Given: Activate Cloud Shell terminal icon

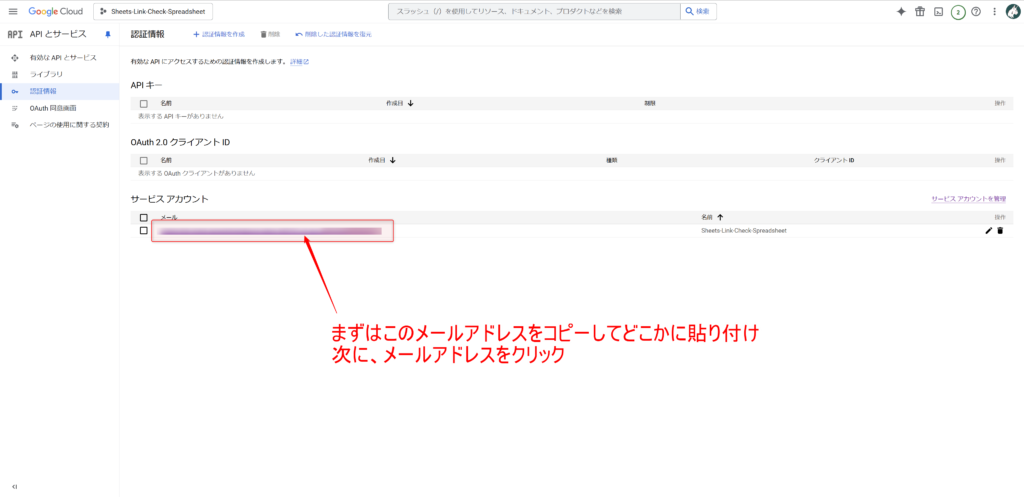Looking at the screenshot, I should tap(938, 11).
